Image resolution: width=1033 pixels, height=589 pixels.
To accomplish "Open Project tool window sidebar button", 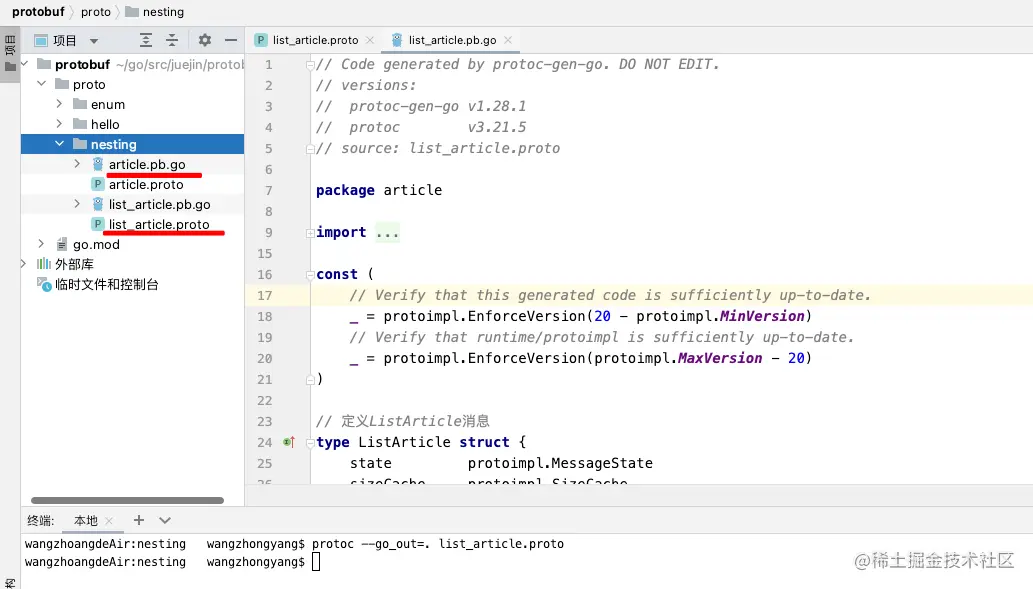I will [10, 54].
